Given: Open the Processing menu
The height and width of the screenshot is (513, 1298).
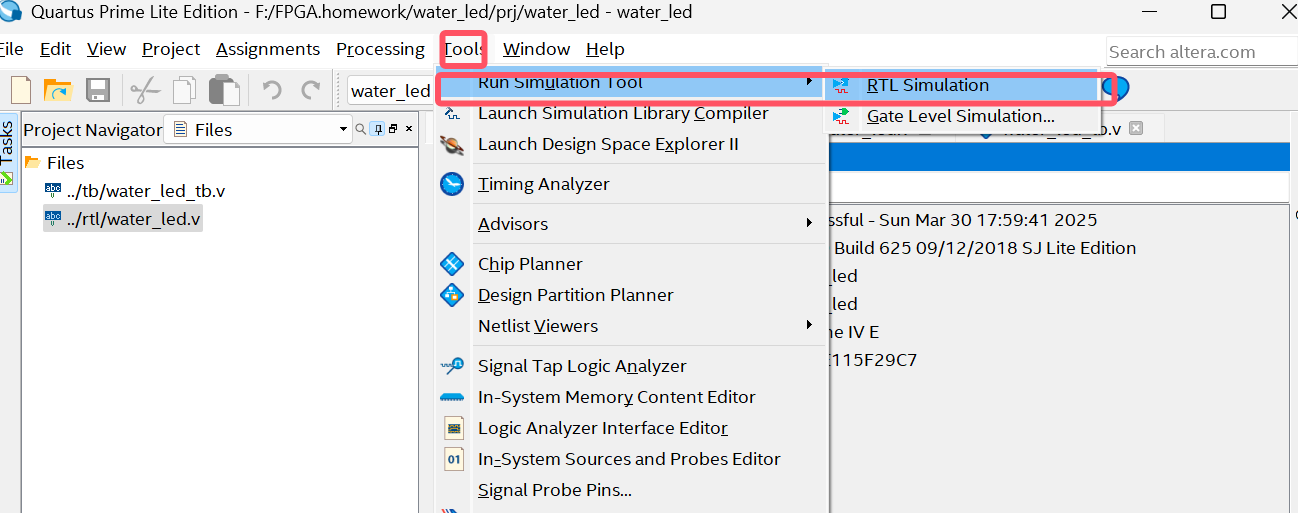Looking at the screenshot, I should pyautogui.click(x=380, y=49).
